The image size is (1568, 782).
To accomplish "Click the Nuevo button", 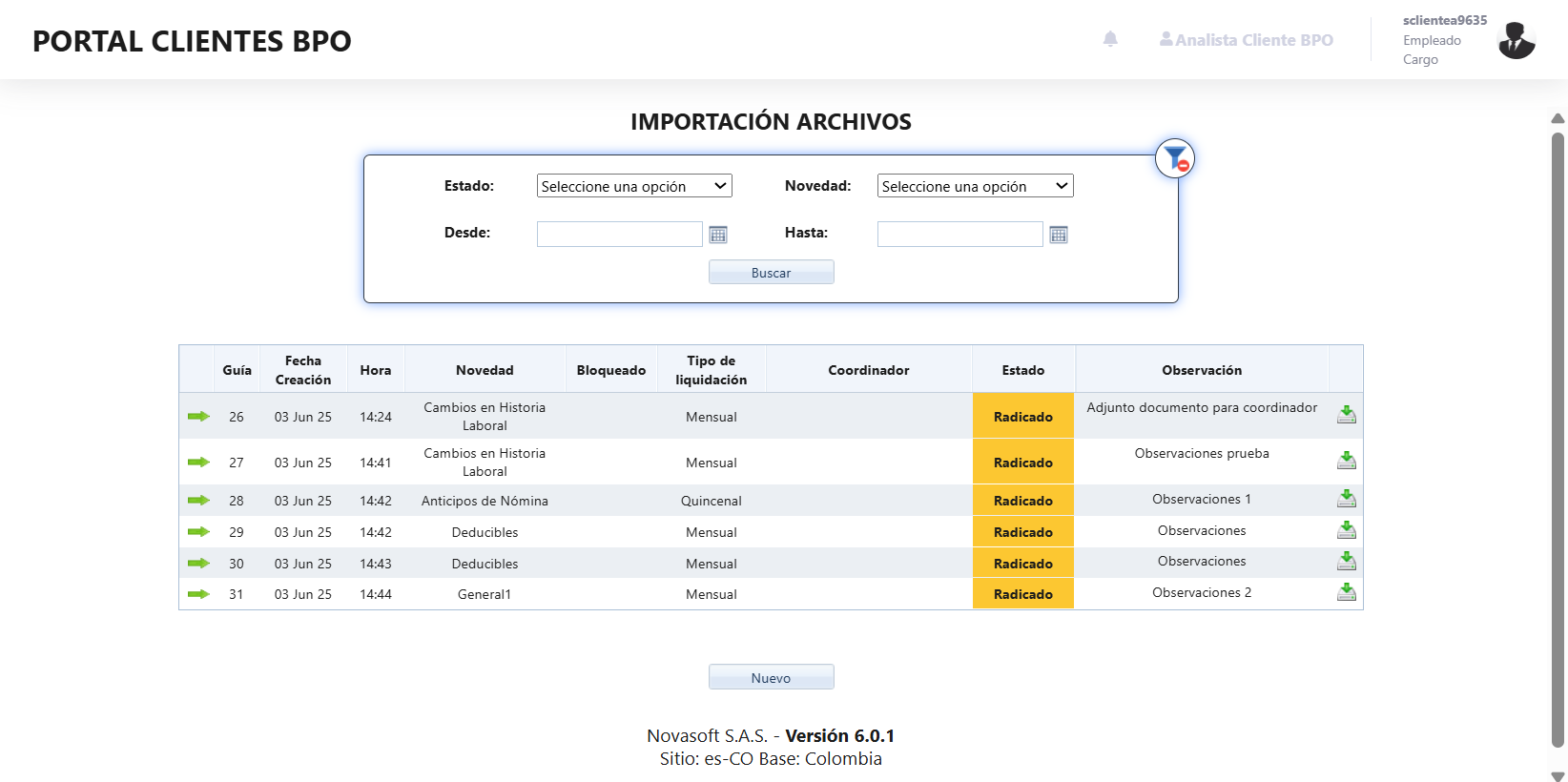I will (x=771, y=677).
